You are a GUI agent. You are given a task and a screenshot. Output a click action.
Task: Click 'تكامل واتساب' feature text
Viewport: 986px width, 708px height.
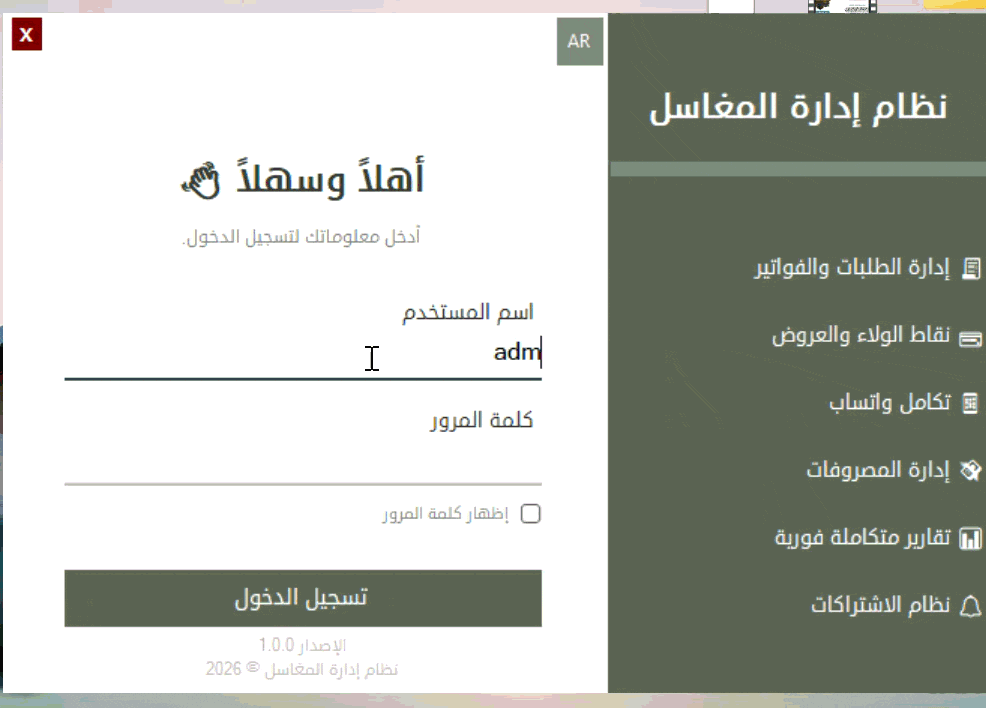890,402
